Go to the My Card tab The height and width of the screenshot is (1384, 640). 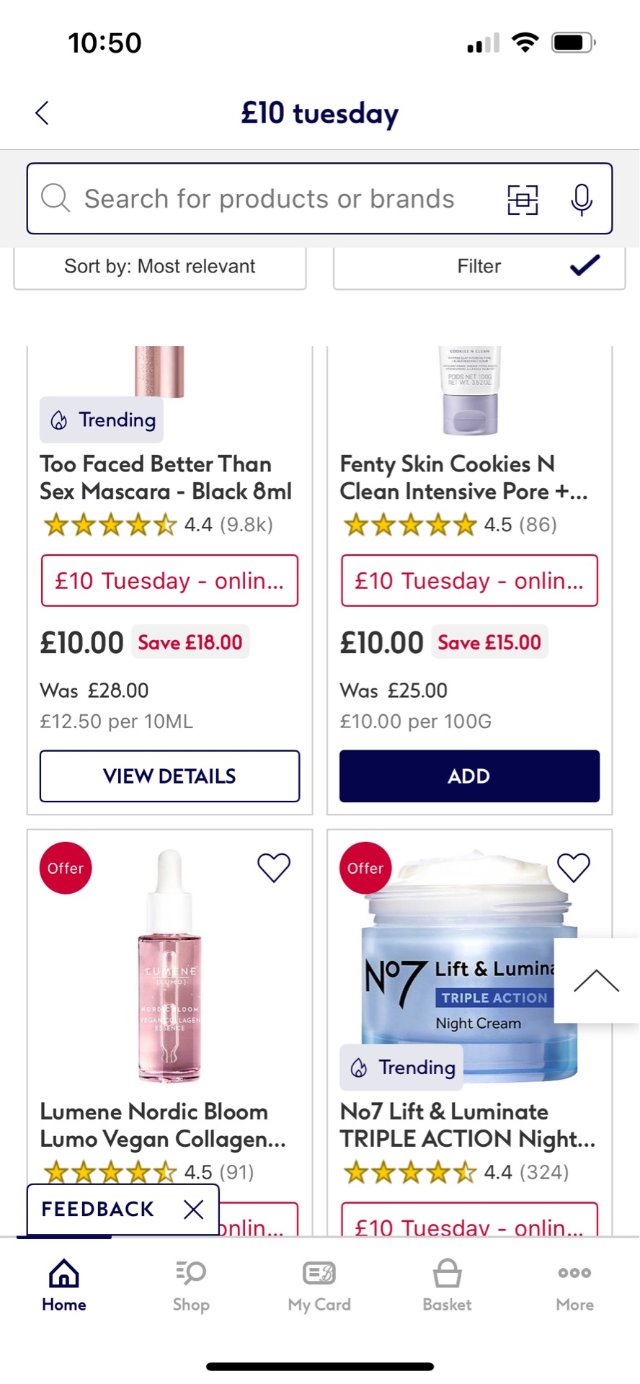pyautogui.click(x=319, y=1285)
